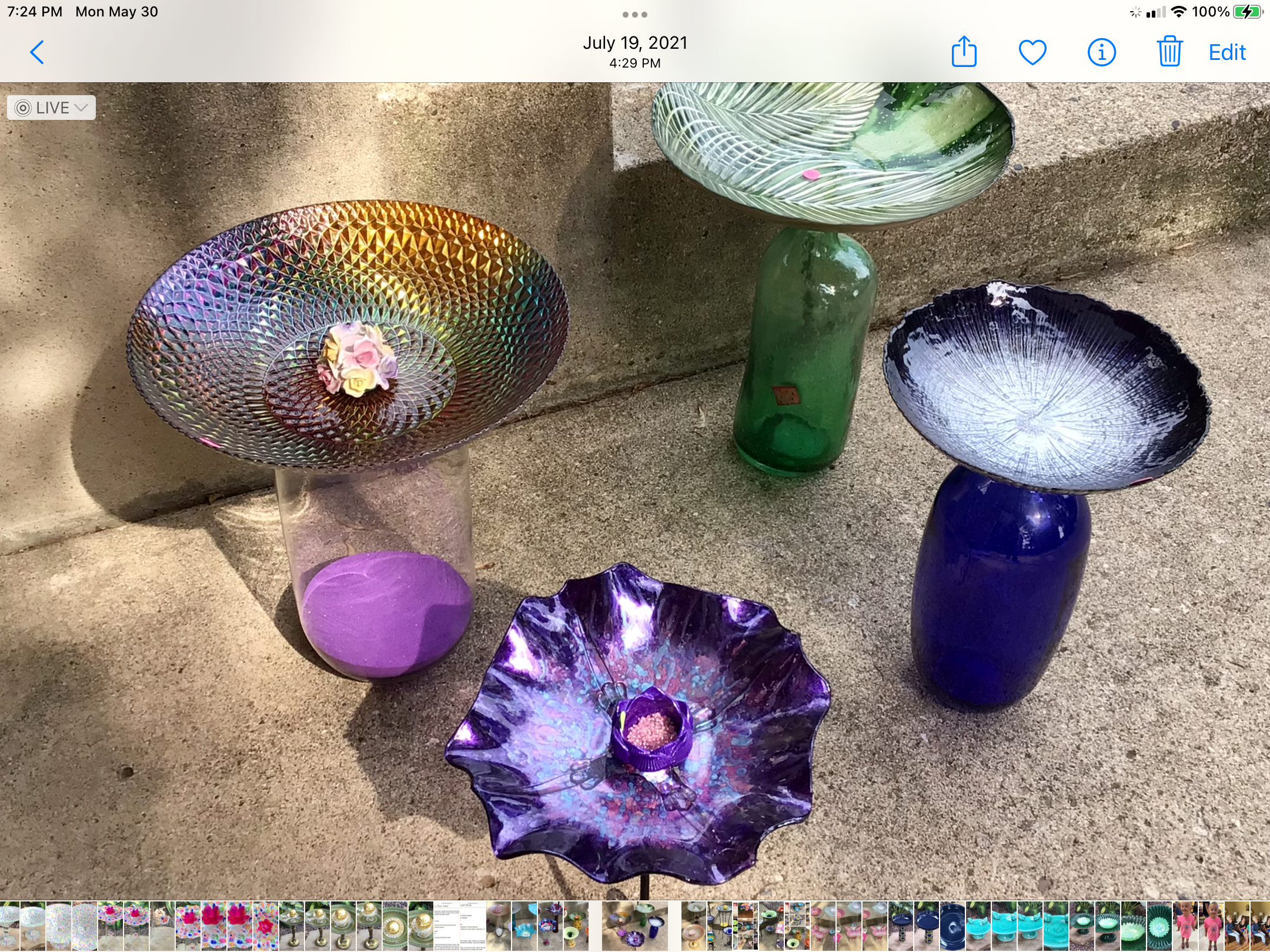Open the share sheet for this photo
The height and width of the screenshot is (952, 1270).
coord(964,52)
